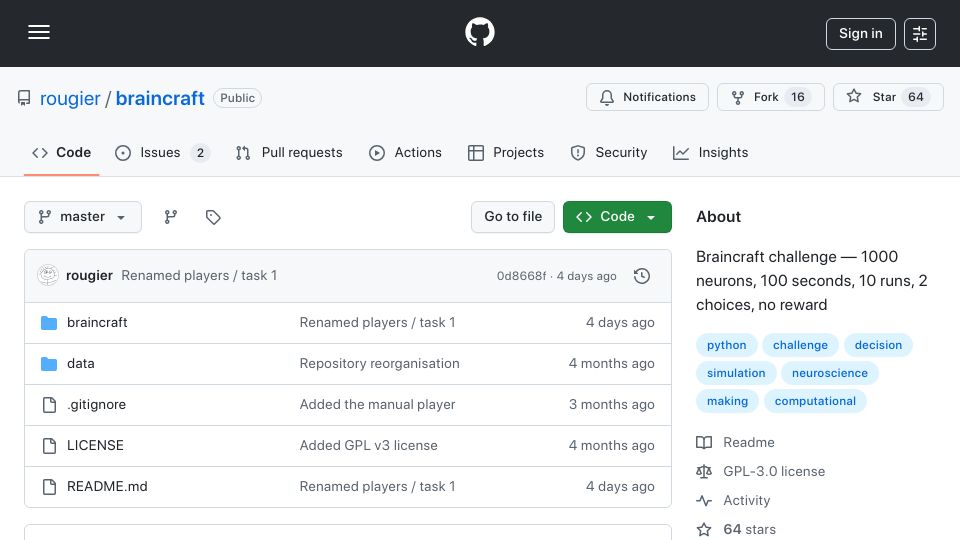Viewport: 960px width, 540px height.
Task: Open commit hash 0d8668f
Action: coord(521,276)
